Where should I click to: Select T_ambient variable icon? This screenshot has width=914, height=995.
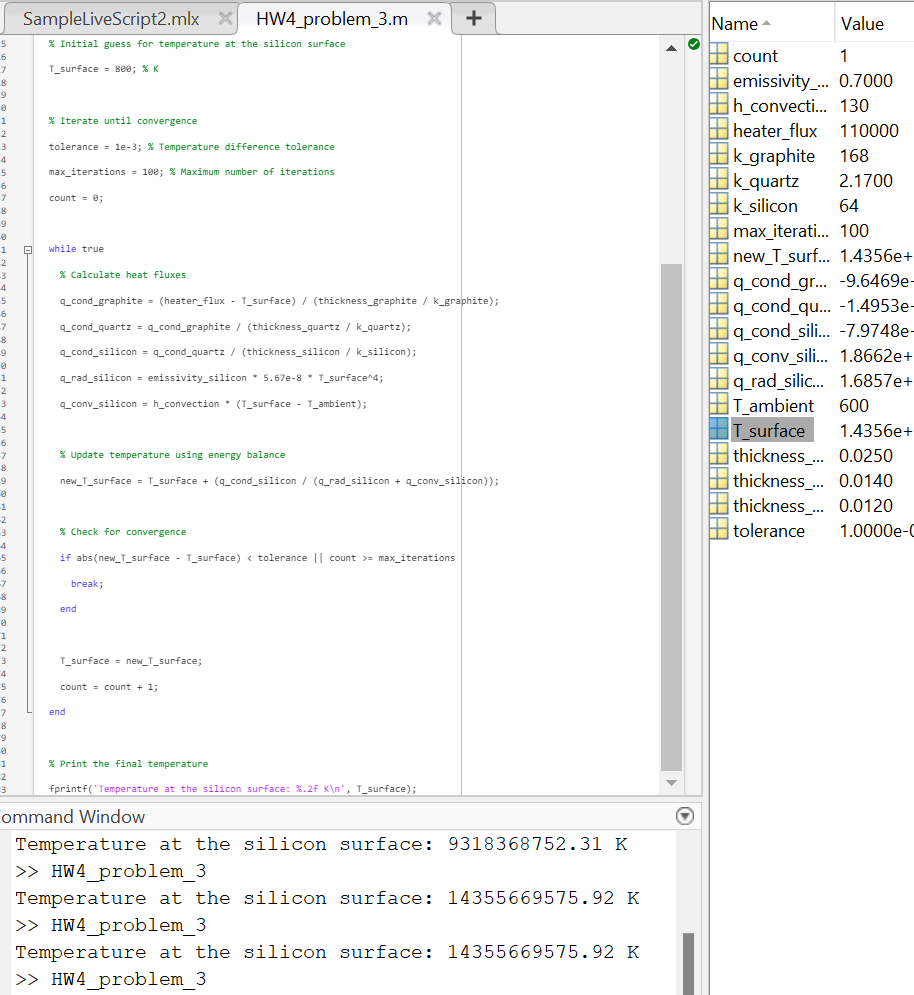tap(719, 404)
